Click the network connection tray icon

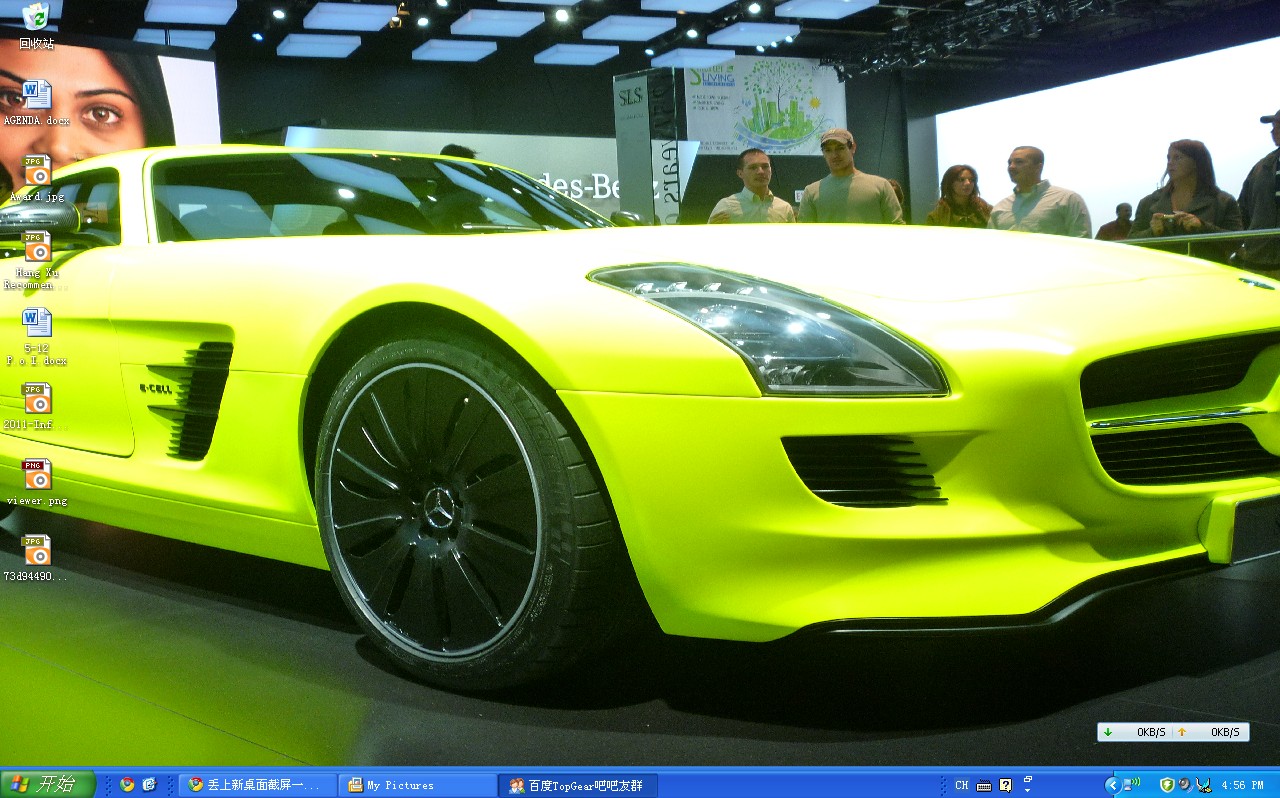point(1132,785)
